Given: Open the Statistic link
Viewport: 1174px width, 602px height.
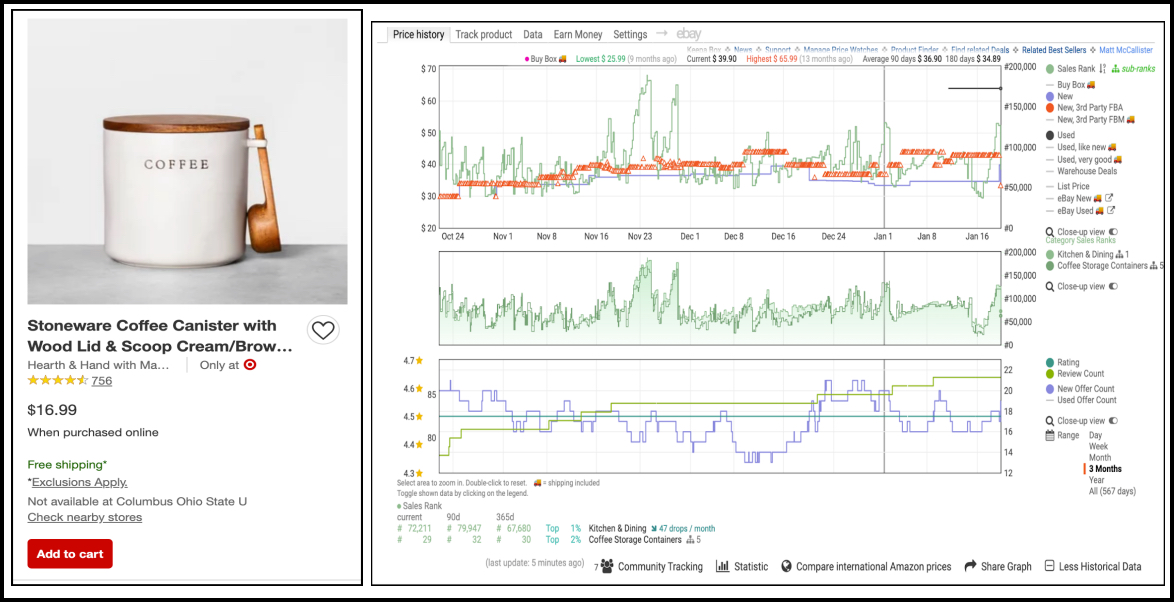Looking at the screenshot, I should [x=751, y=567].
